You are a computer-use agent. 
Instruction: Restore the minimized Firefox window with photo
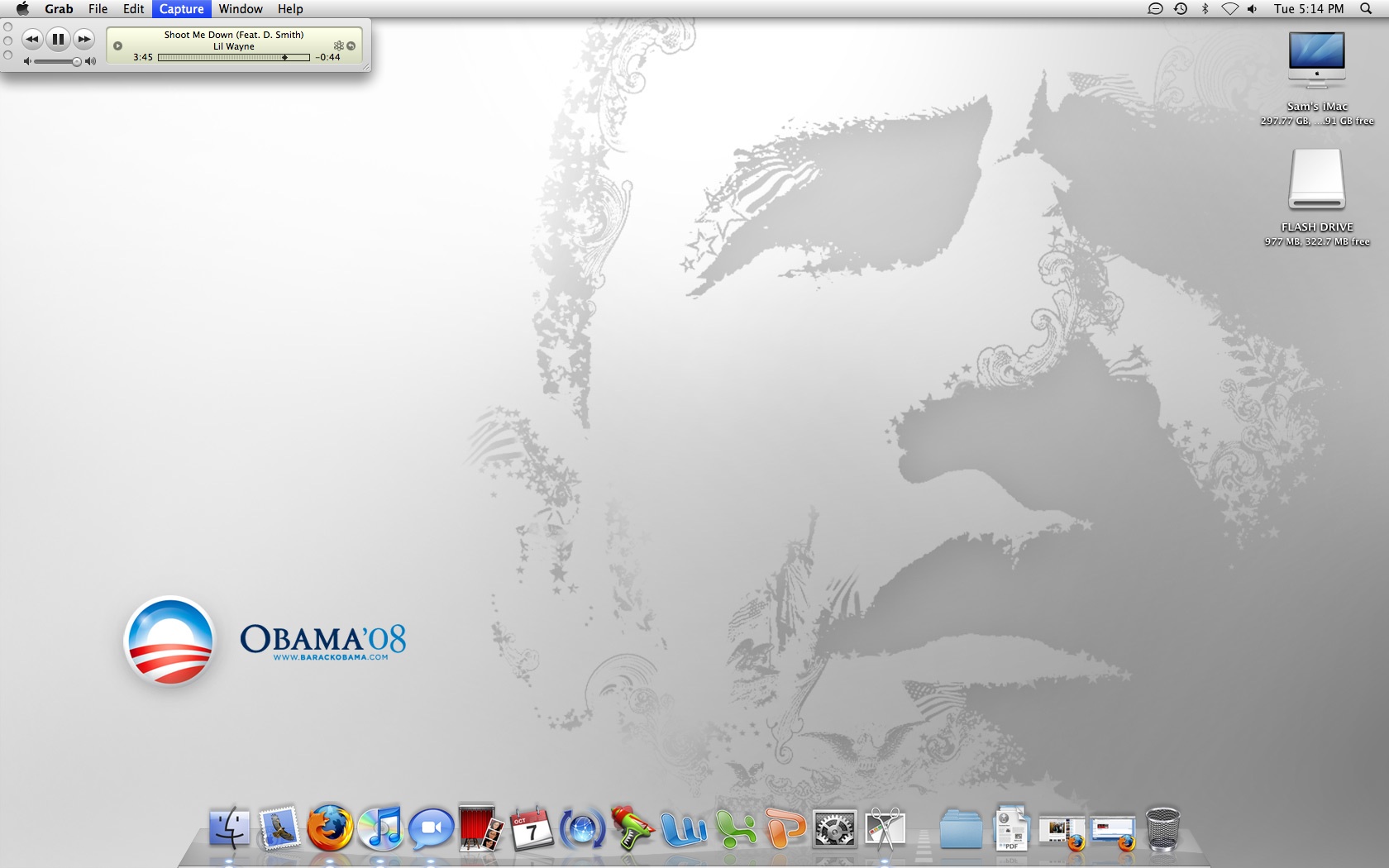[x=1062, y=832]
